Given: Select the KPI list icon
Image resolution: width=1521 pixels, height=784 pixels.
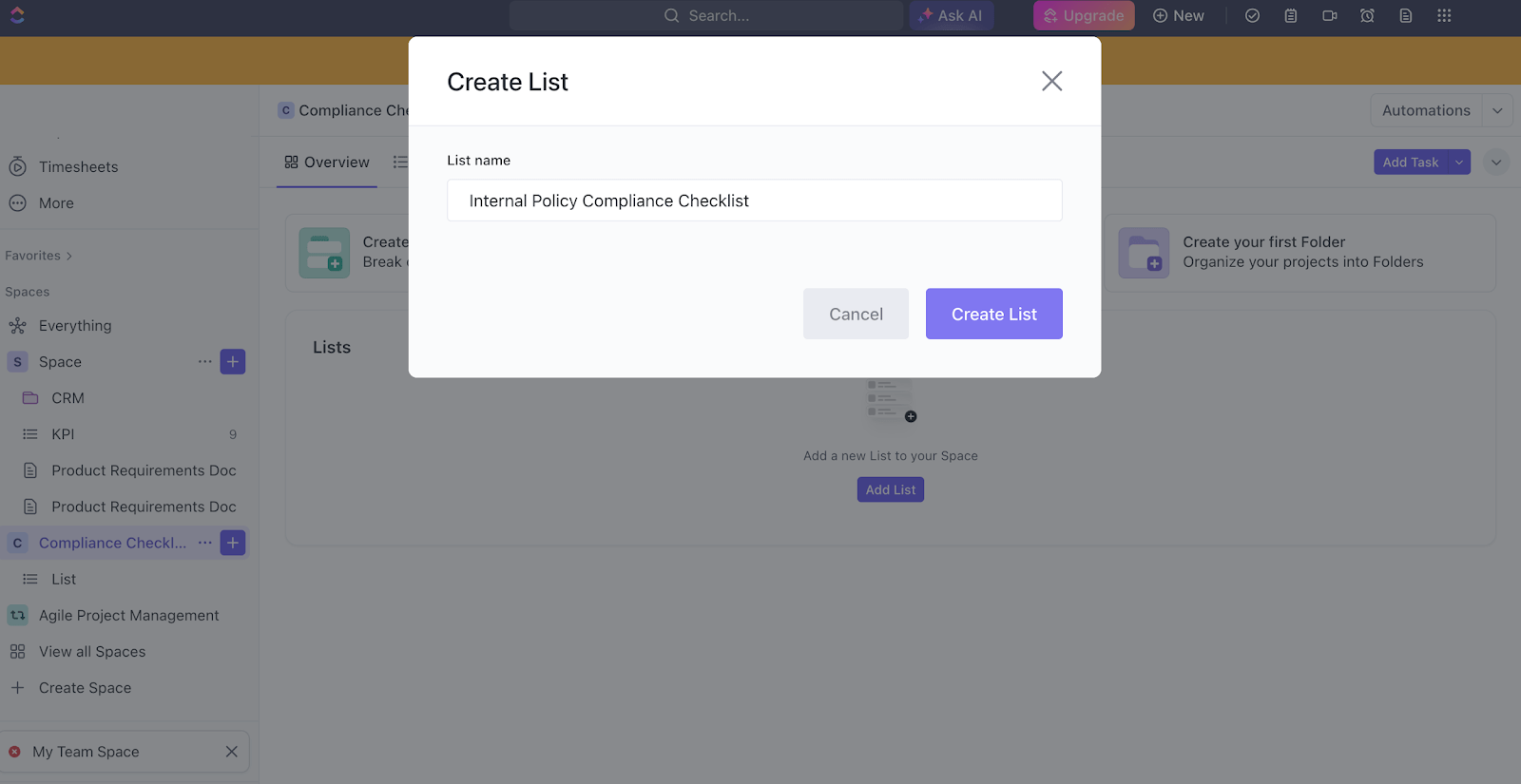Looking at the screenshot, I should point(29,433).
